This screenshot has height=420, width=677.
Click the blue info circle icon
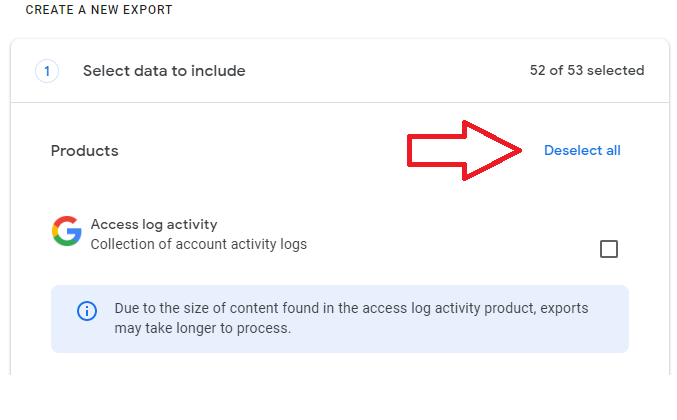pyautogui.click(x=87, y=311)
